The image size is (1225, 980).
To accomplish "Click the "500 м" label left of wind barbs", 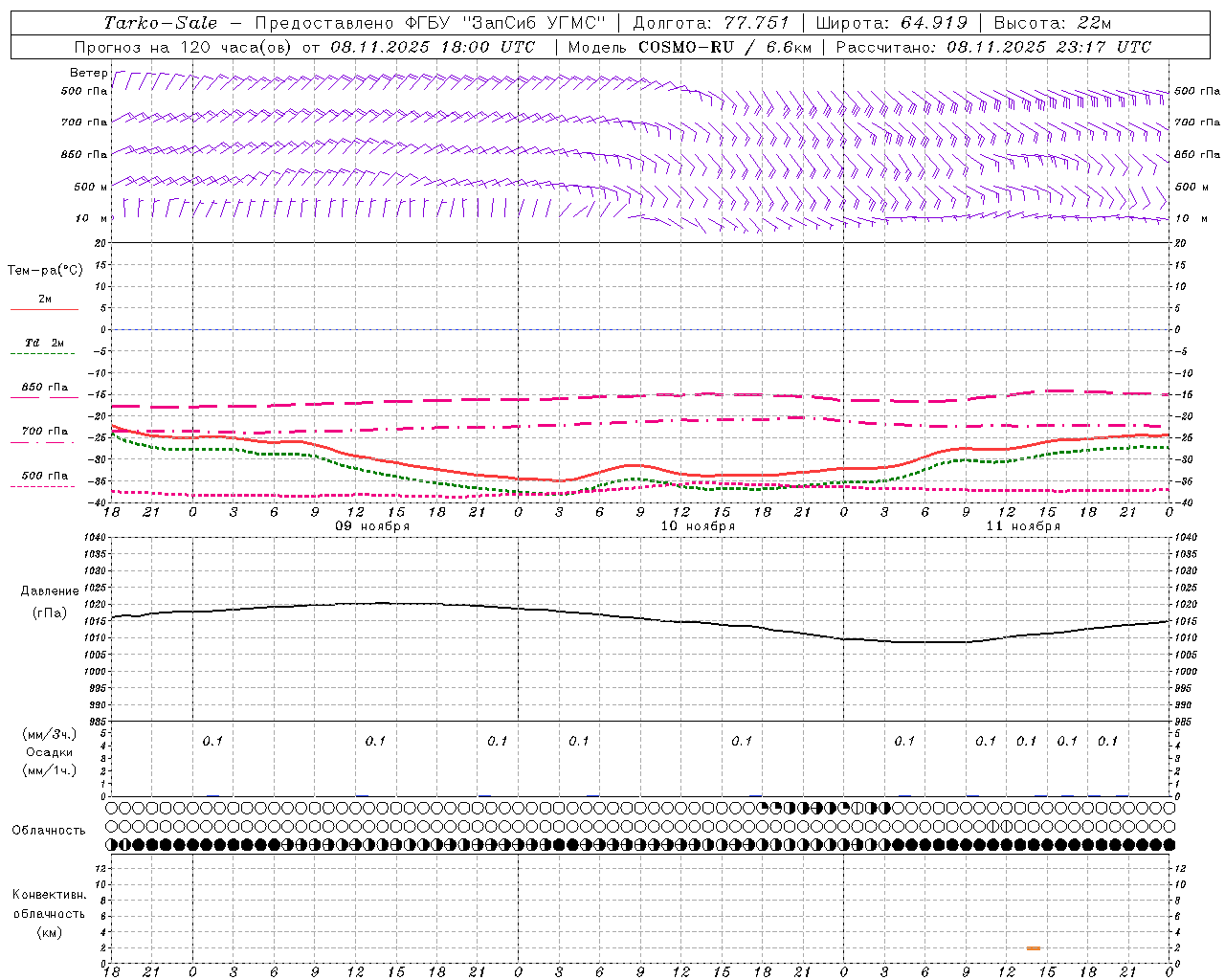I will point(91,187).
